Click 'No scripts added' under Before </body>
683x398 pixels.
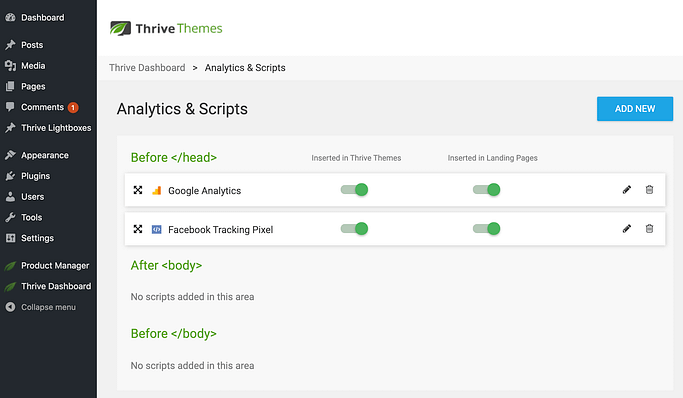tap(192, 365)
